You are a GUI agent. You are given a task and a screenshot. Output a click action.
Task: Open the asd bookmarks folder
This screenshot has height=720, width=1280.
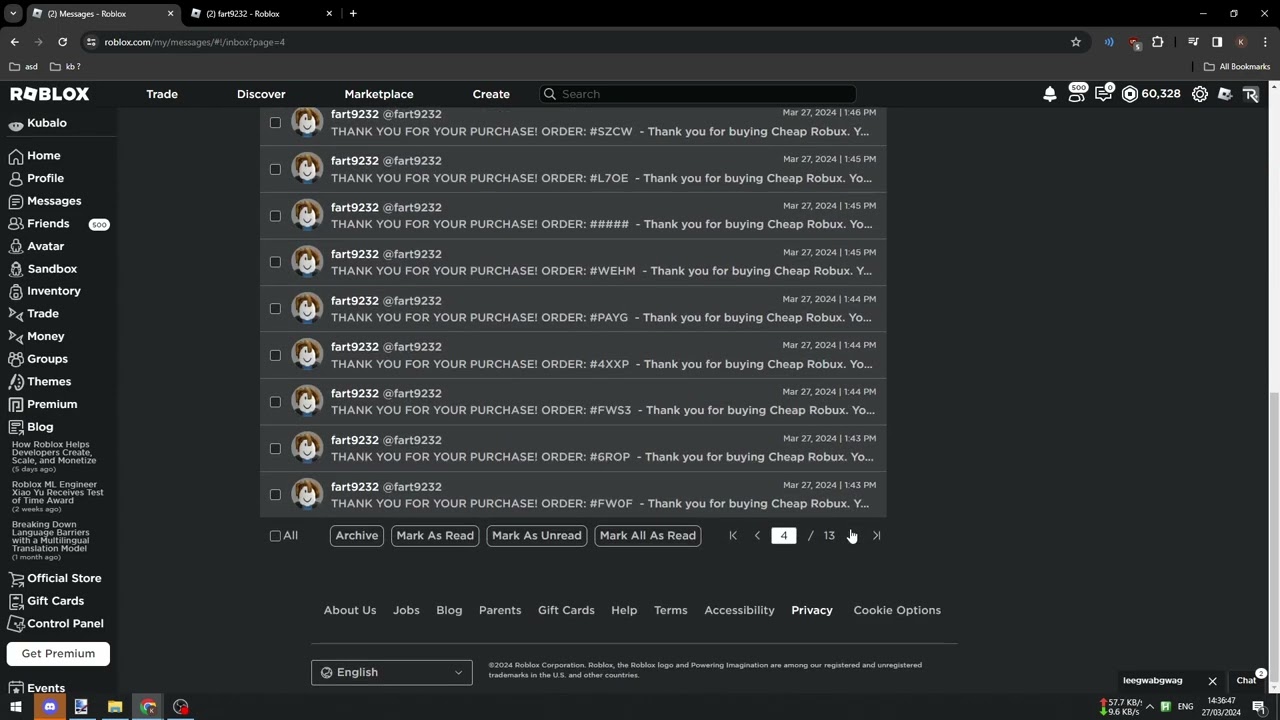pyautogui.click(x=23, y=67)
